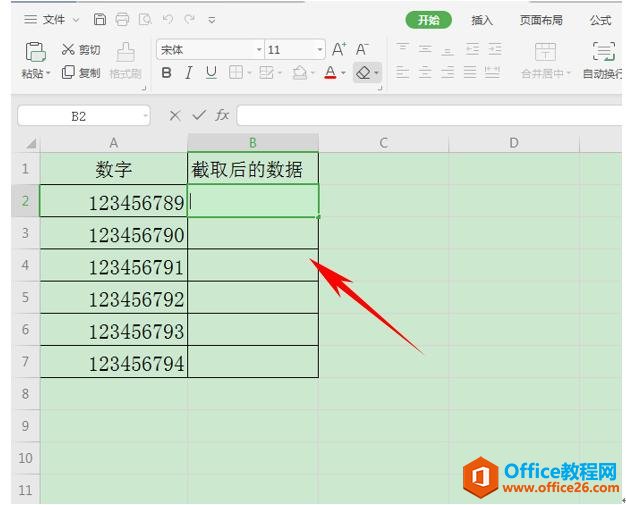Open the font size 11 dropdown
Image resolution: width=626 pixels, height=505 pixels.
coord(319,50)
